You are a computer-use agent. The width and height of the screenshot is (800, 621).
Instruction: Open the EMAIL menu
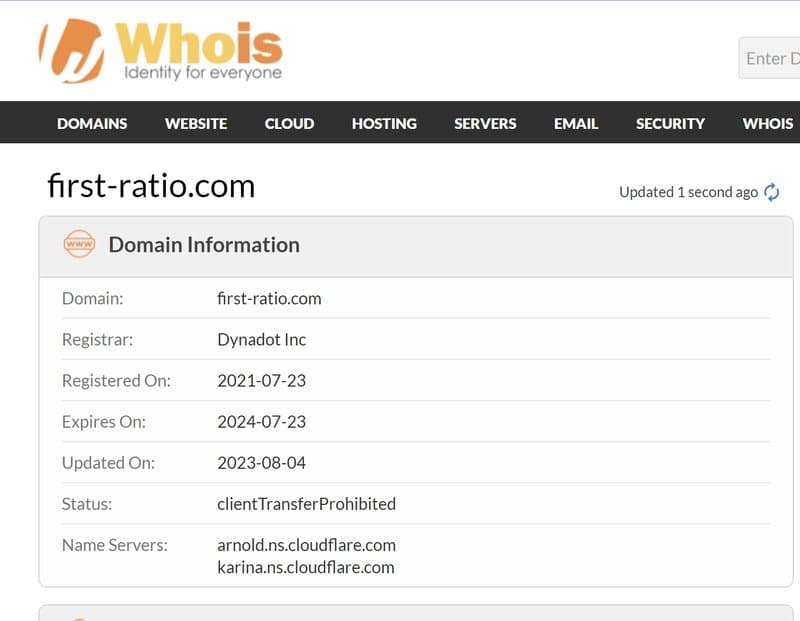coord(576,123)
